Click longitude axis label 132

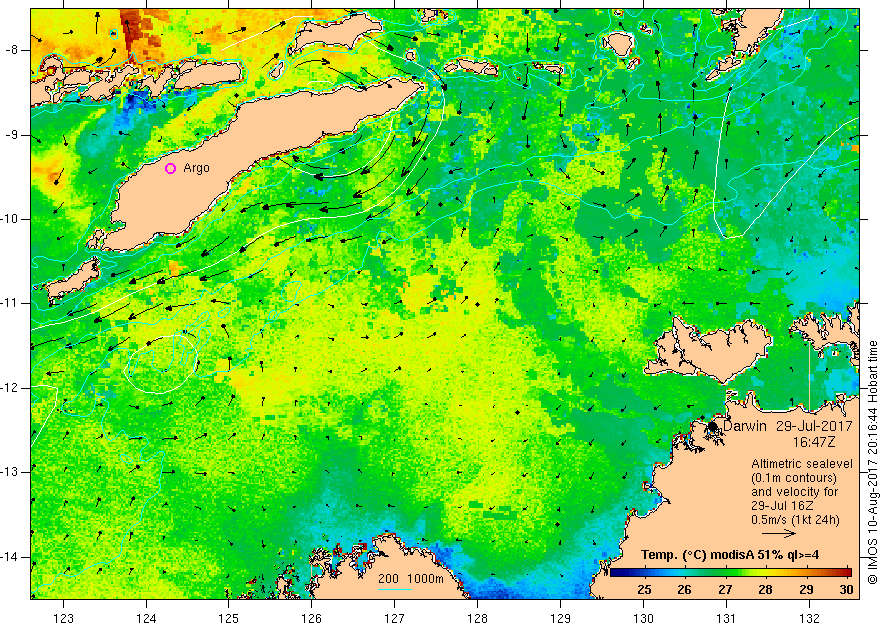coord(809,619)
